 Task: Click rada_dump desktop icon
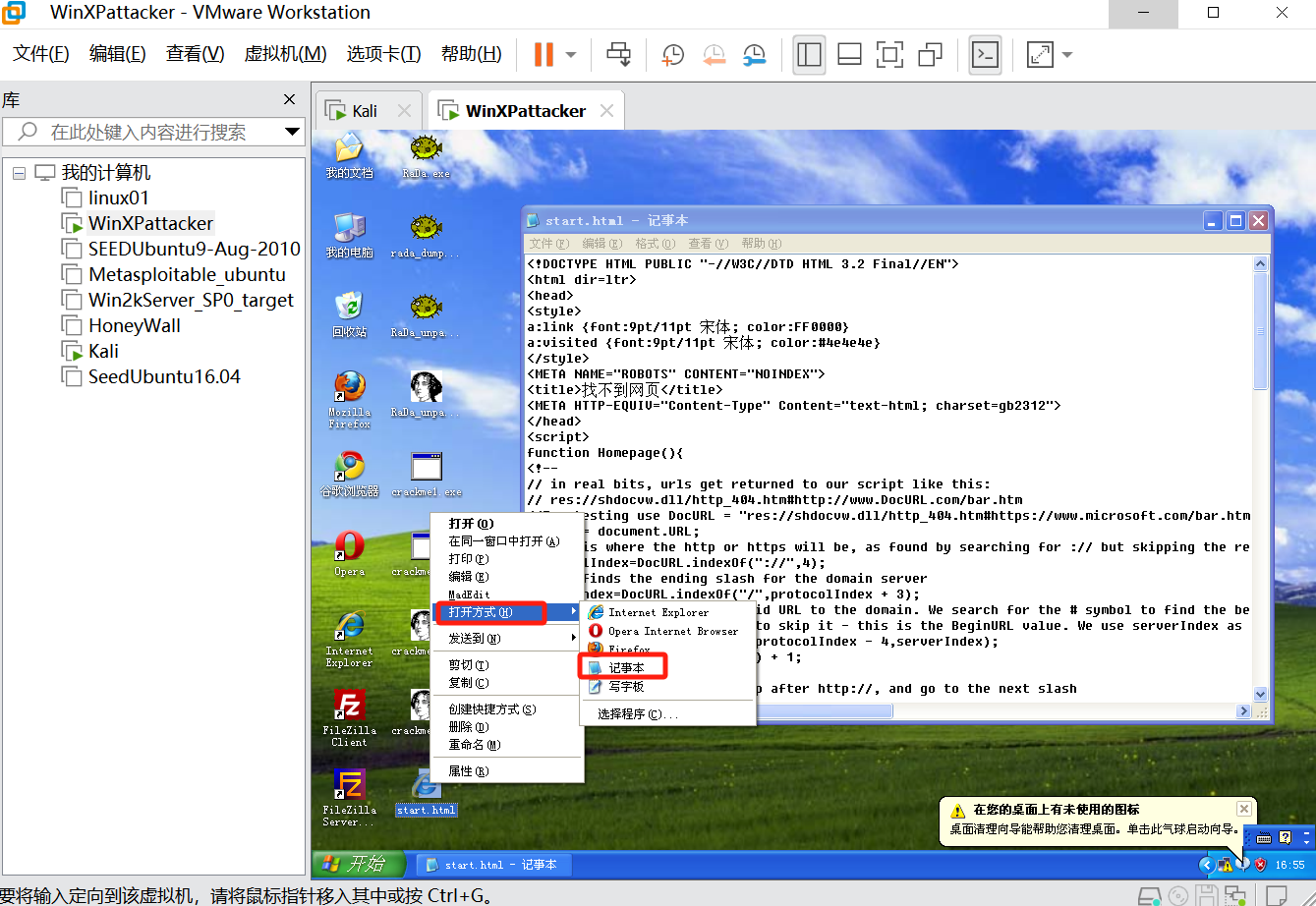click(x=426, y=236)
